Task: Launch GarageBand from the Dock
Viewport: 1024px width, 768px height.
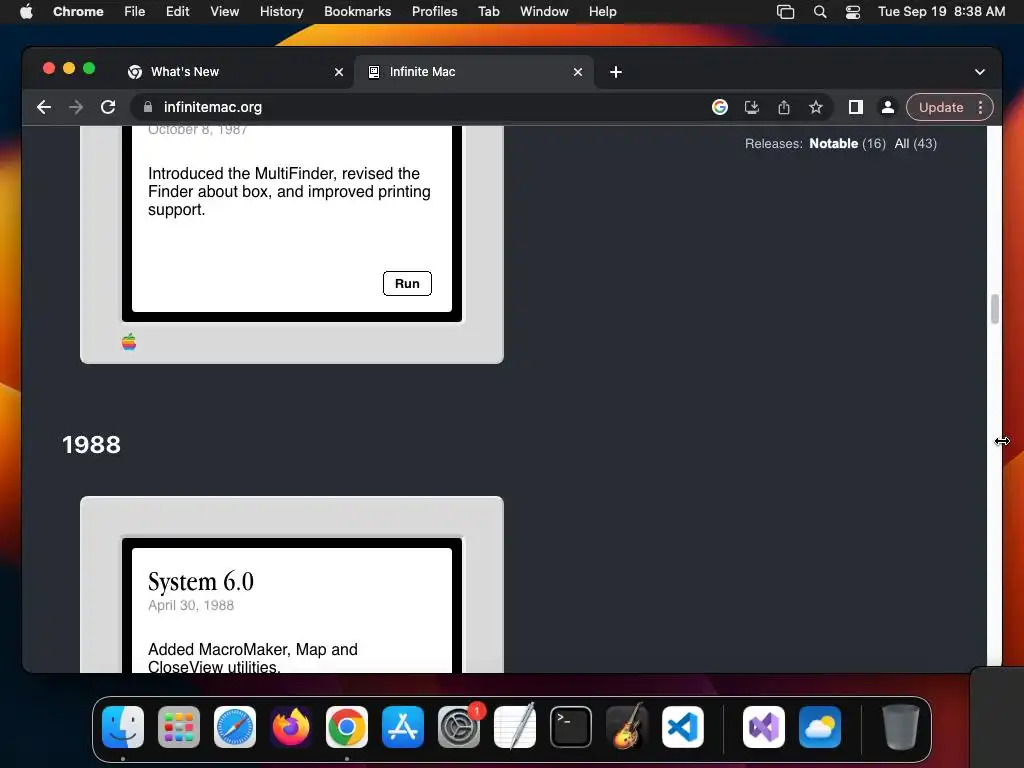Action: [x=627, y=727]
